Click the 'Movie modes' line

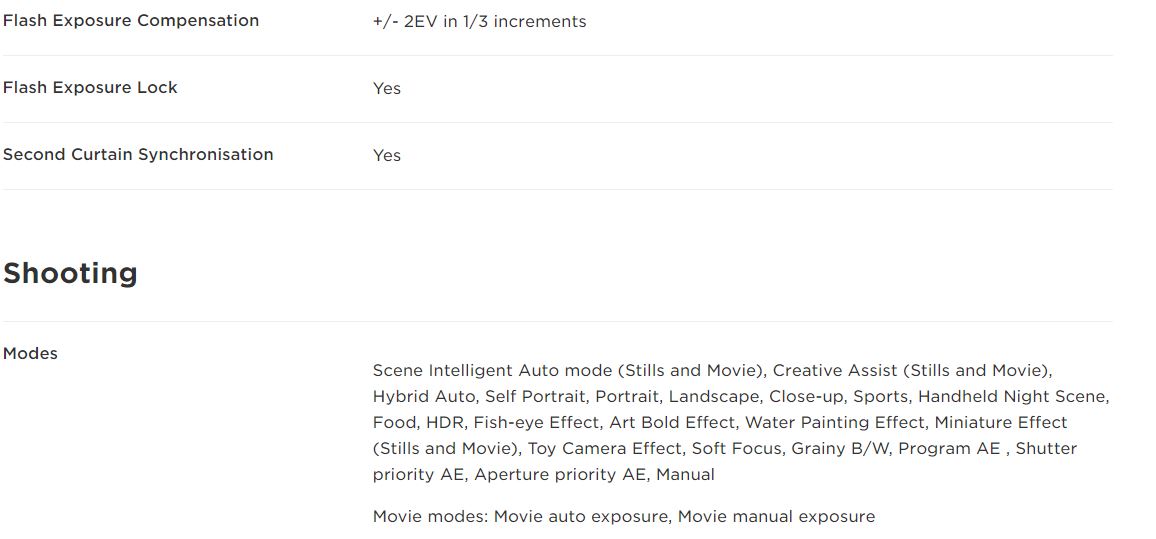624,516
